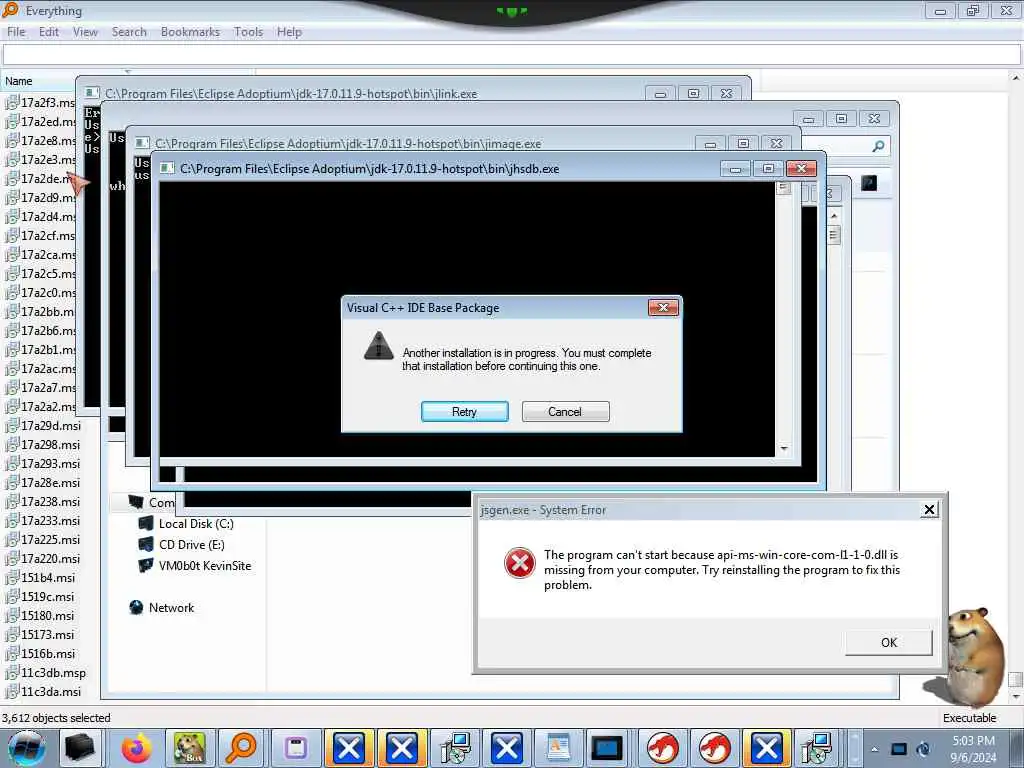Close the jsgen.exe System Error dialog
Image resolution: width=1024 pixels, height=768 pixels.
click(x=929, y=509)
